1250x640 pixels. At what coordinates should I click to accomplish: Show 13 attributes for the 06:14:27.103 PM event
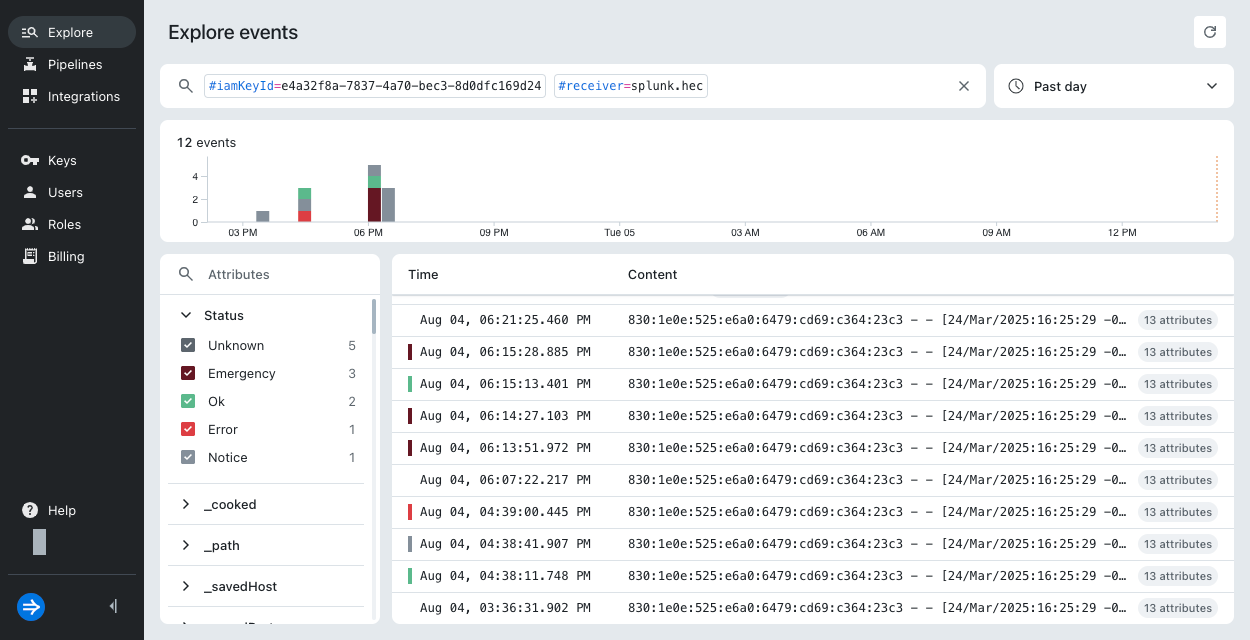pos(1177,416)
